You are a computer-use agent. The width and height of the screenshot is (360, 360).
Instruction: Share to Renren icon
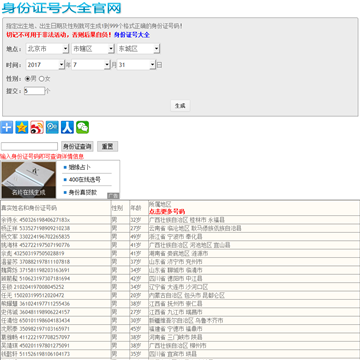coord(67,127)
